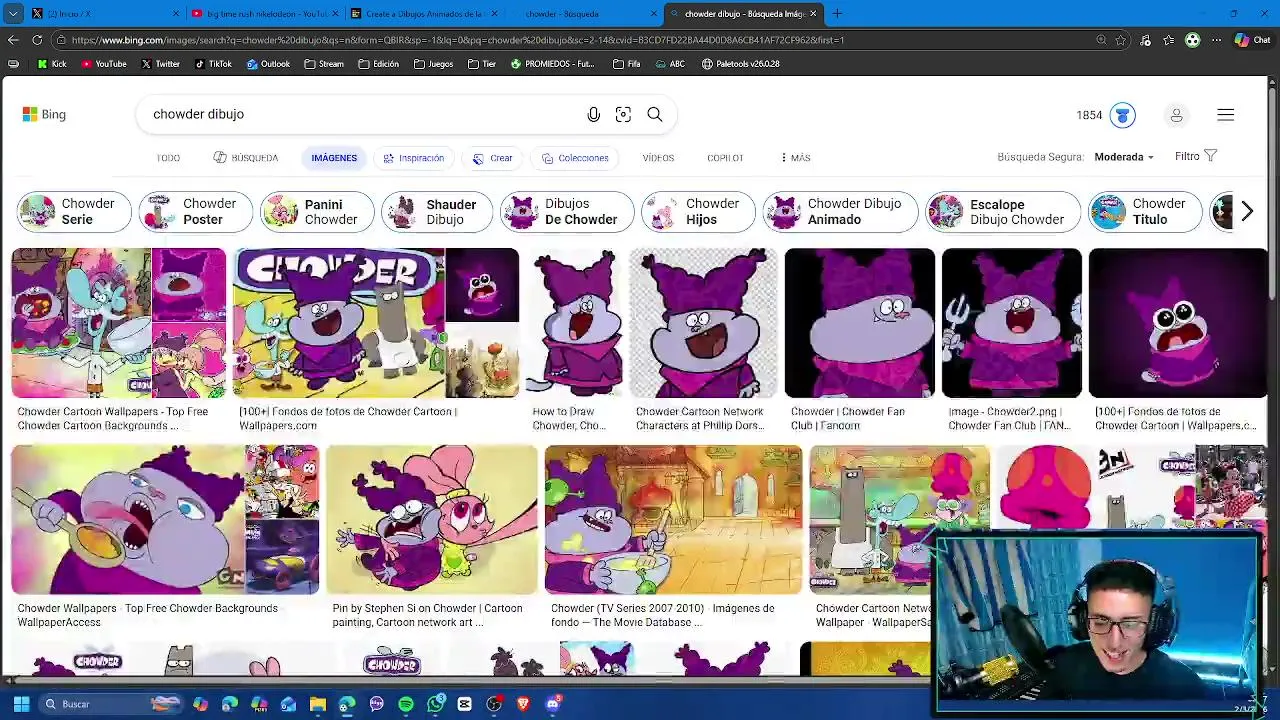Open the Bing account profile icon
The width and height of the screenshot is (1280, 720).
1176,115
